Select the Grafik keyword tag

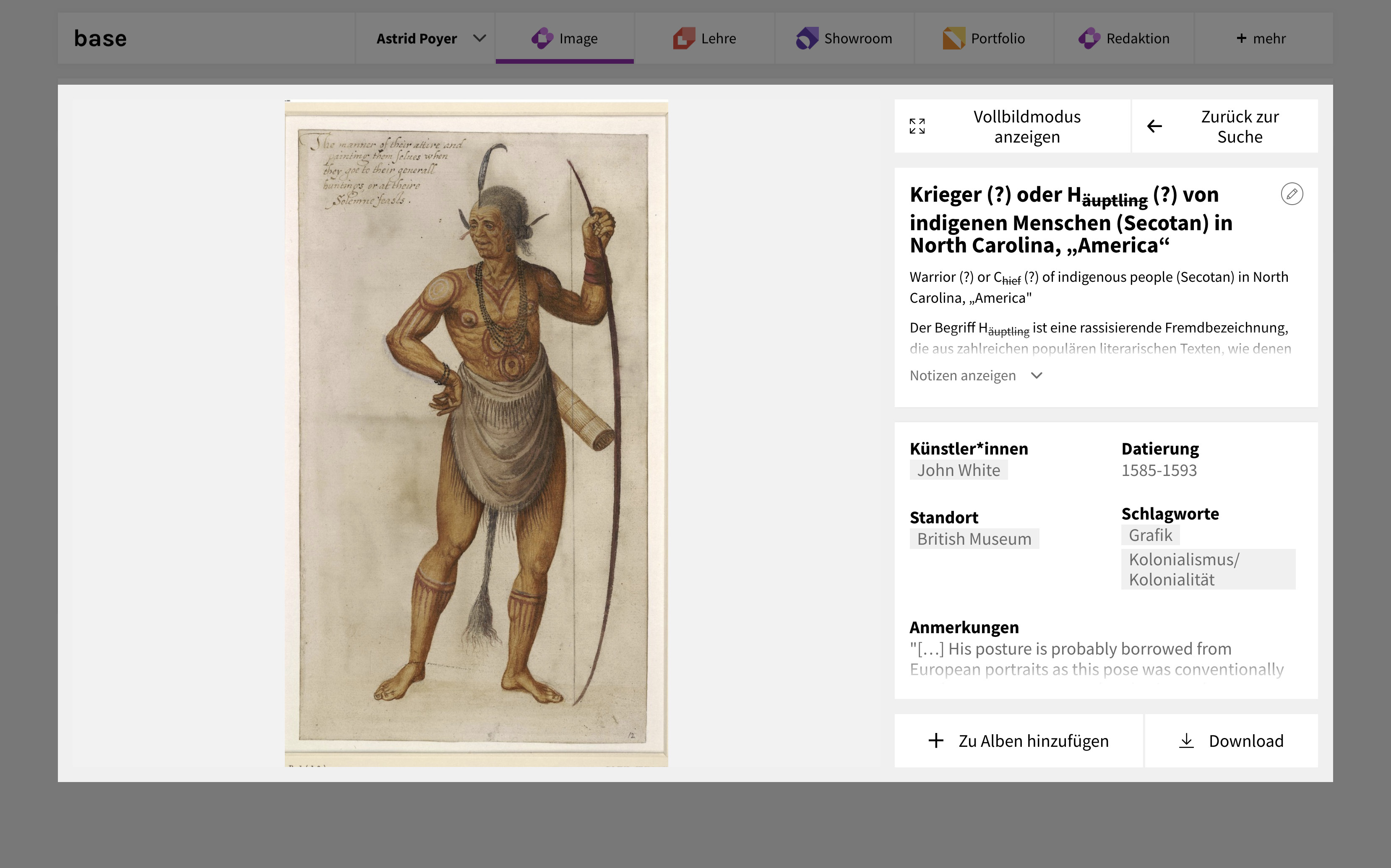pos(1150,535)
